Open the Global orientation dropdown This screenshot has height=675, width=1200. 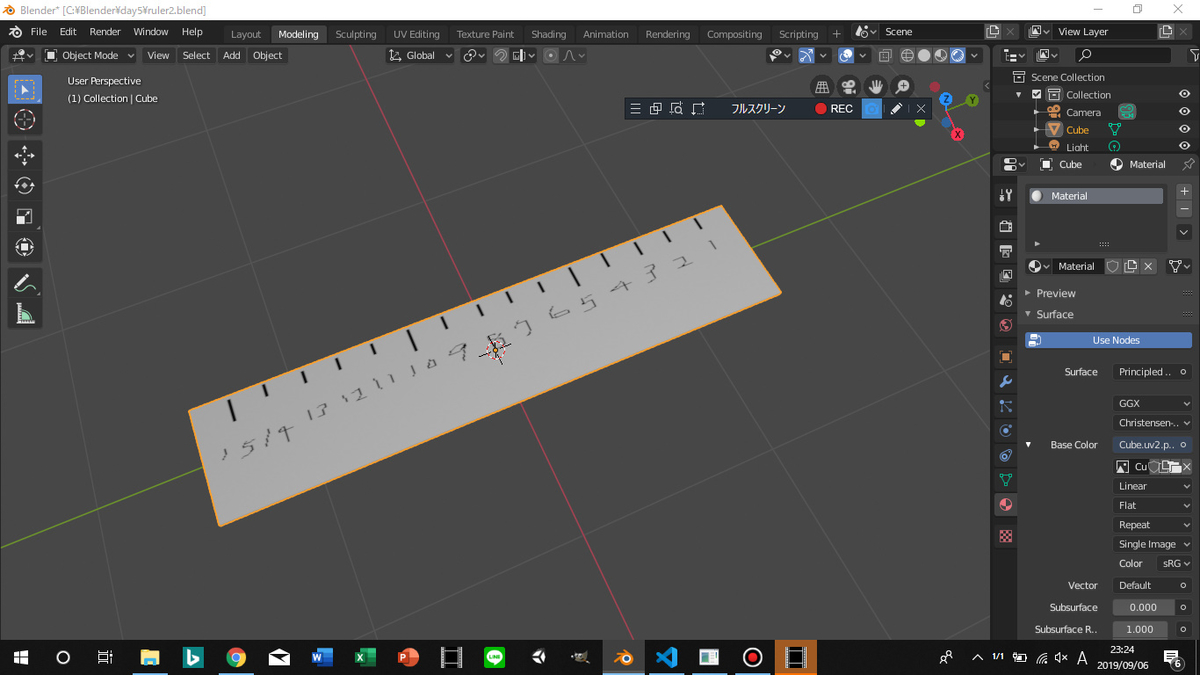[421, 56]
